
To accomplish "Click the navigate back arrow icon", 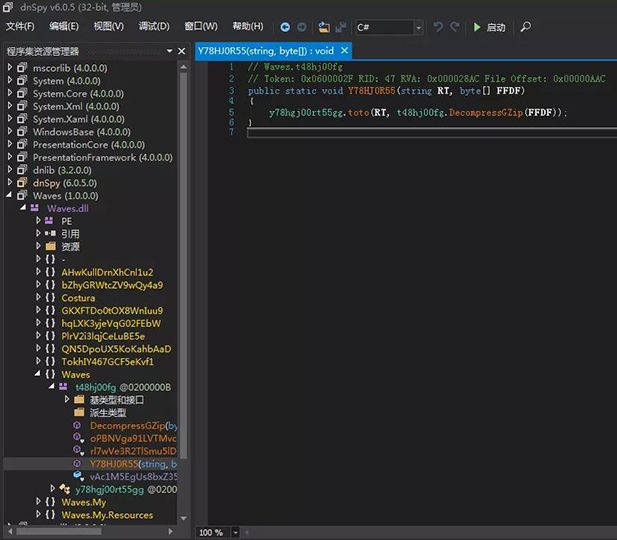I will 285,27.
